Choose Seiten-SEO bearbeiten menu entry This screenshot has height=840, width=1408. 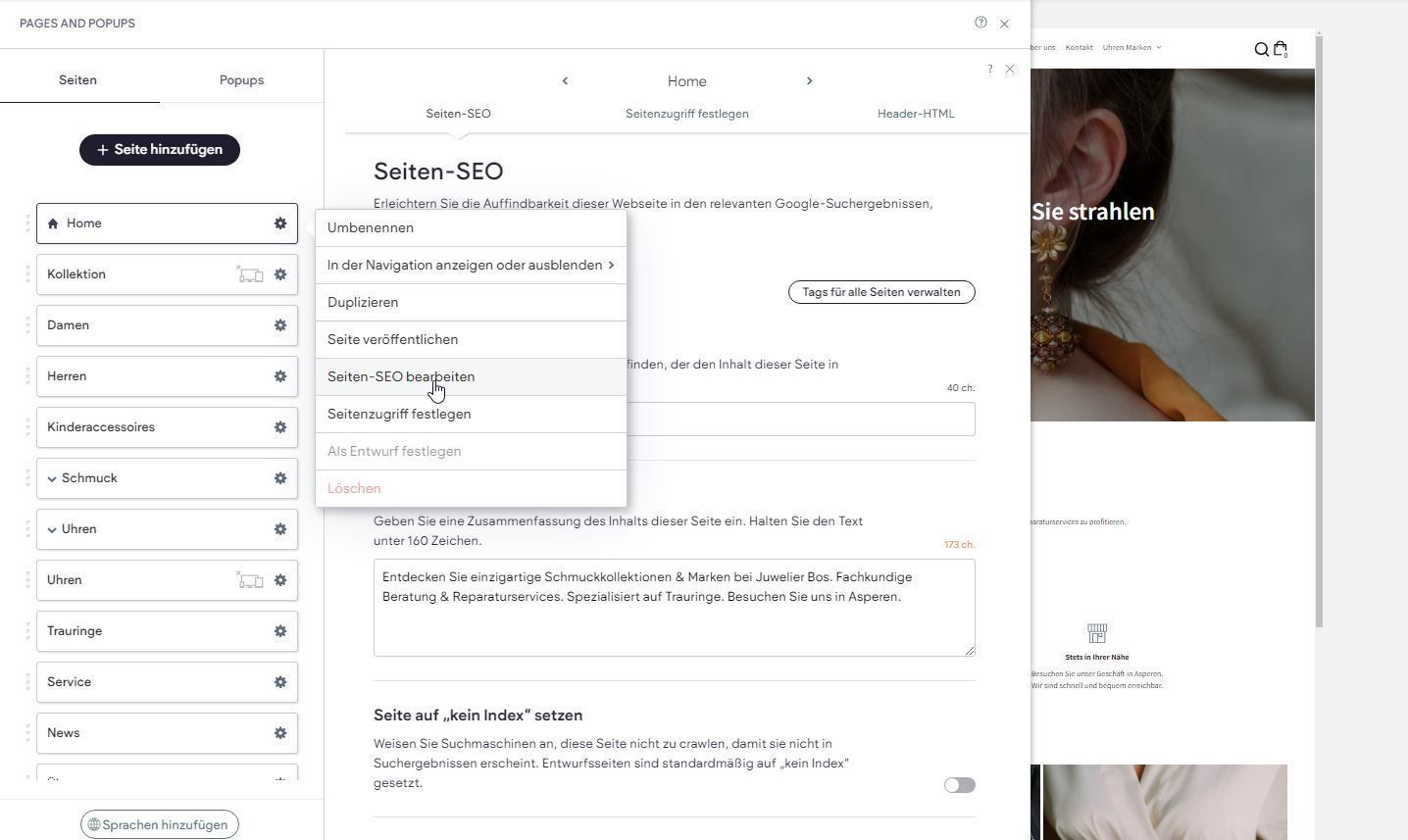tap(471, 376)
